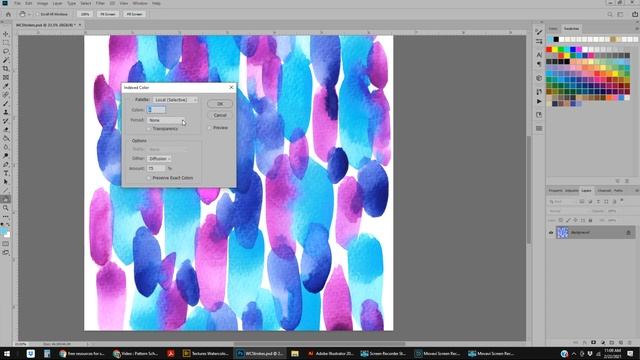Screen dimensions: 640x360
Task: Select the Path Selection tool
Action: (x=6, y=182)
